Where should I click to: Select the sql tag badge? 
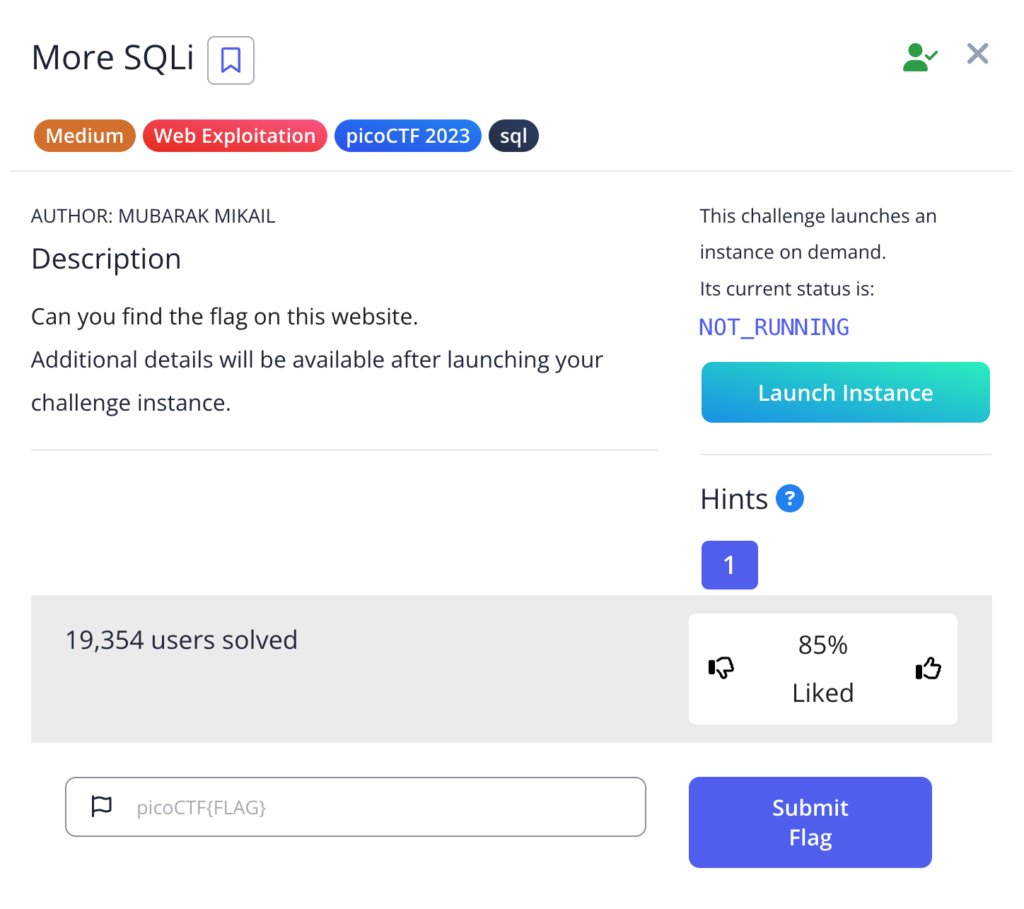(x=513, y=135)
